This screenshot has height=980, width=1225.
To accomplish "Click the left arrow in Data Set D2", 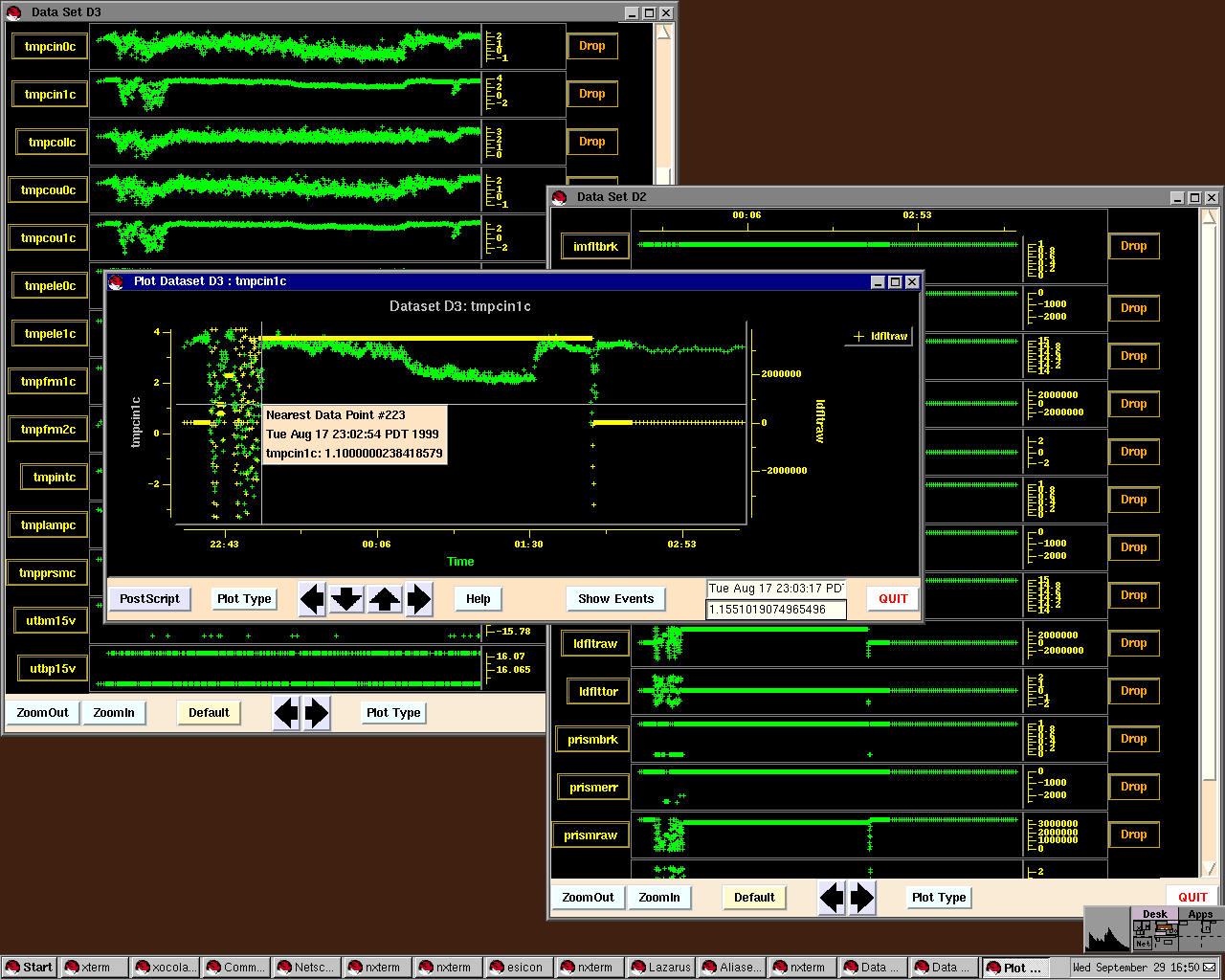I will click(x=832, y=898).
